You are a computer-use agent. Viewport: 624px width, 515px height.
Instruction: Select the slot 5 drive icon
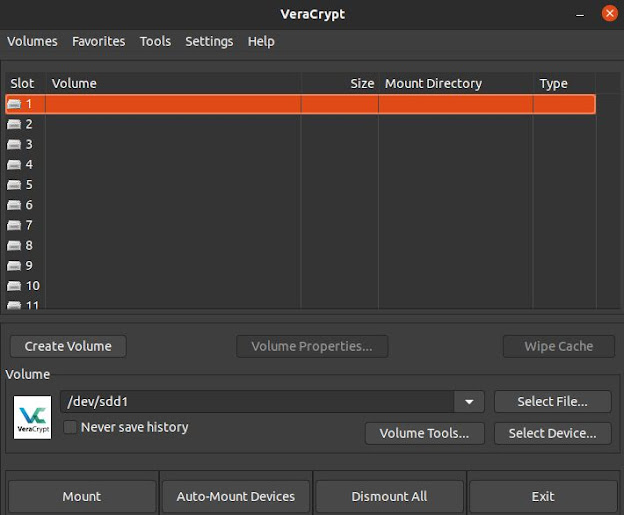[14, 185]
